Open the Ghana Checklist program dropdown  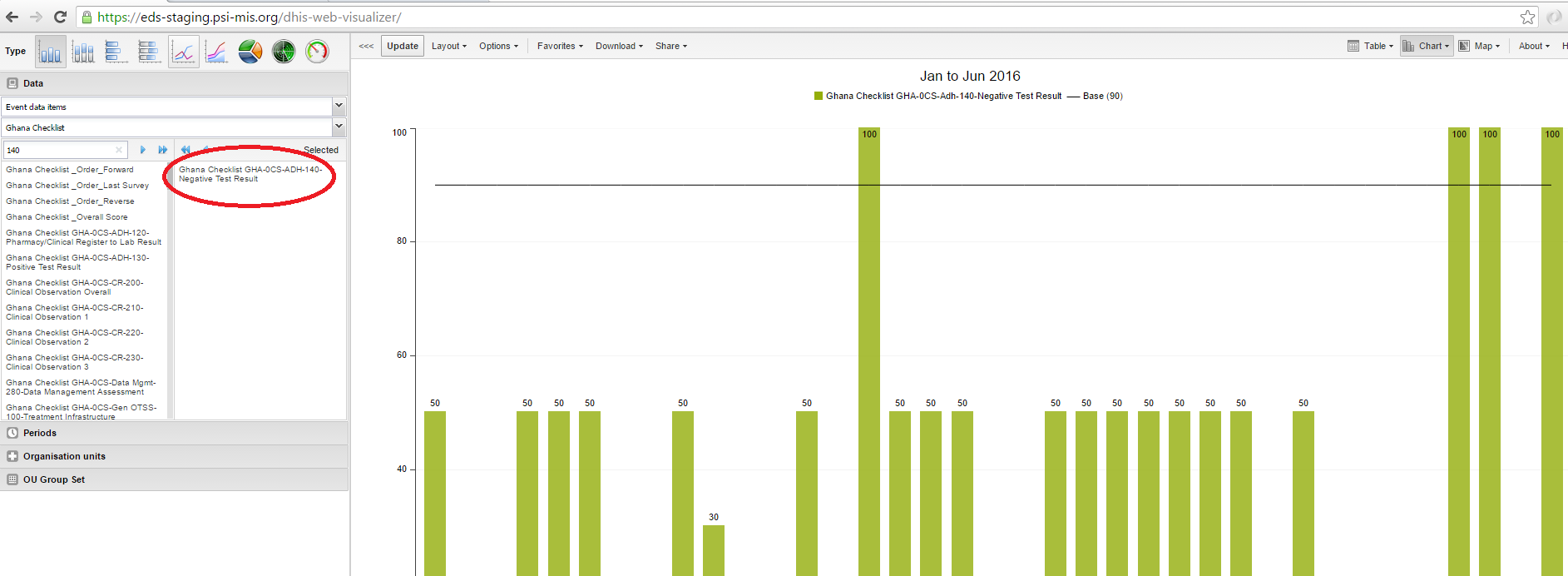click(339, 127)
